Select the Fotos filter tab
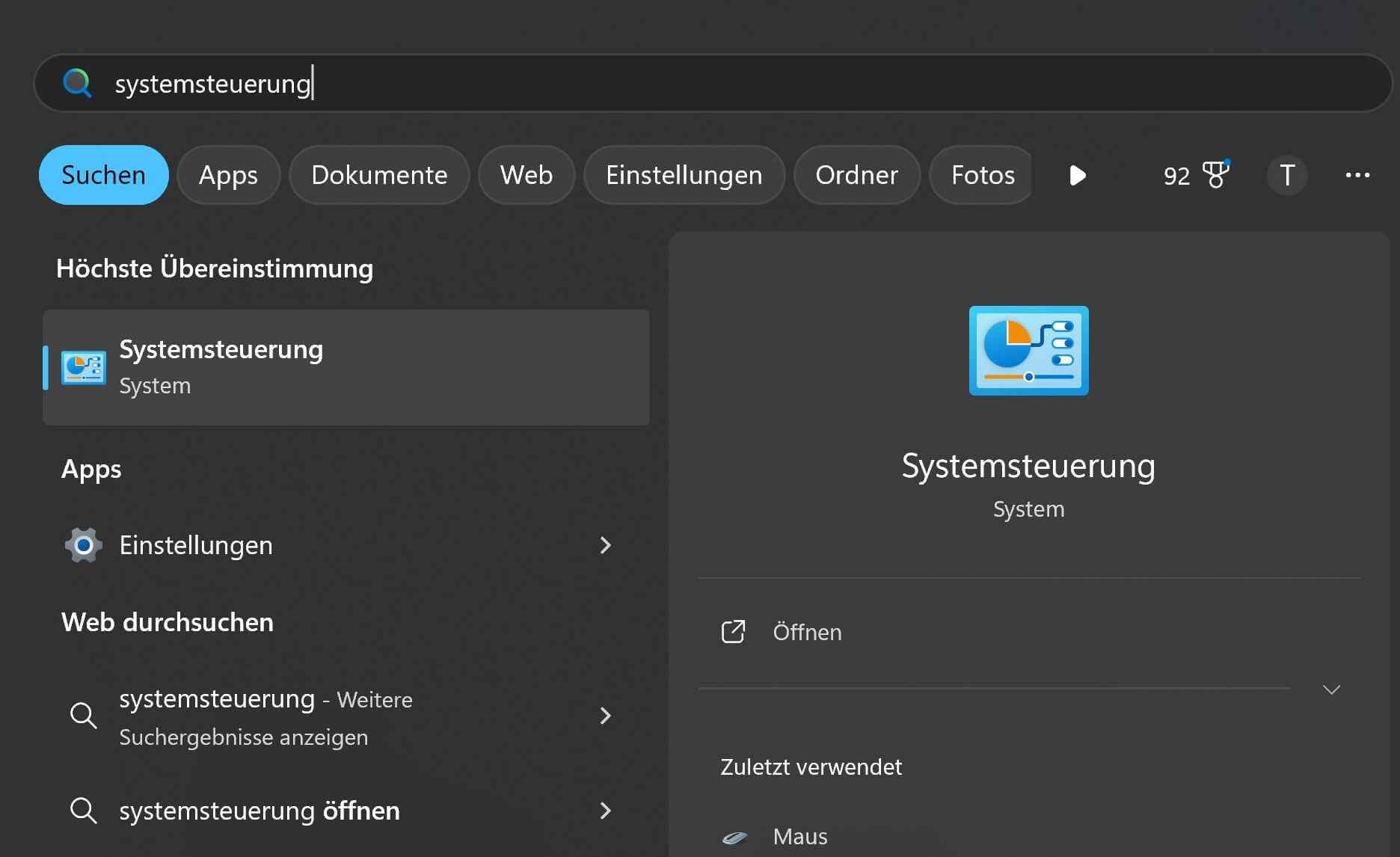The width and height of the screenshot is (1400, 857). click(981, 175)
